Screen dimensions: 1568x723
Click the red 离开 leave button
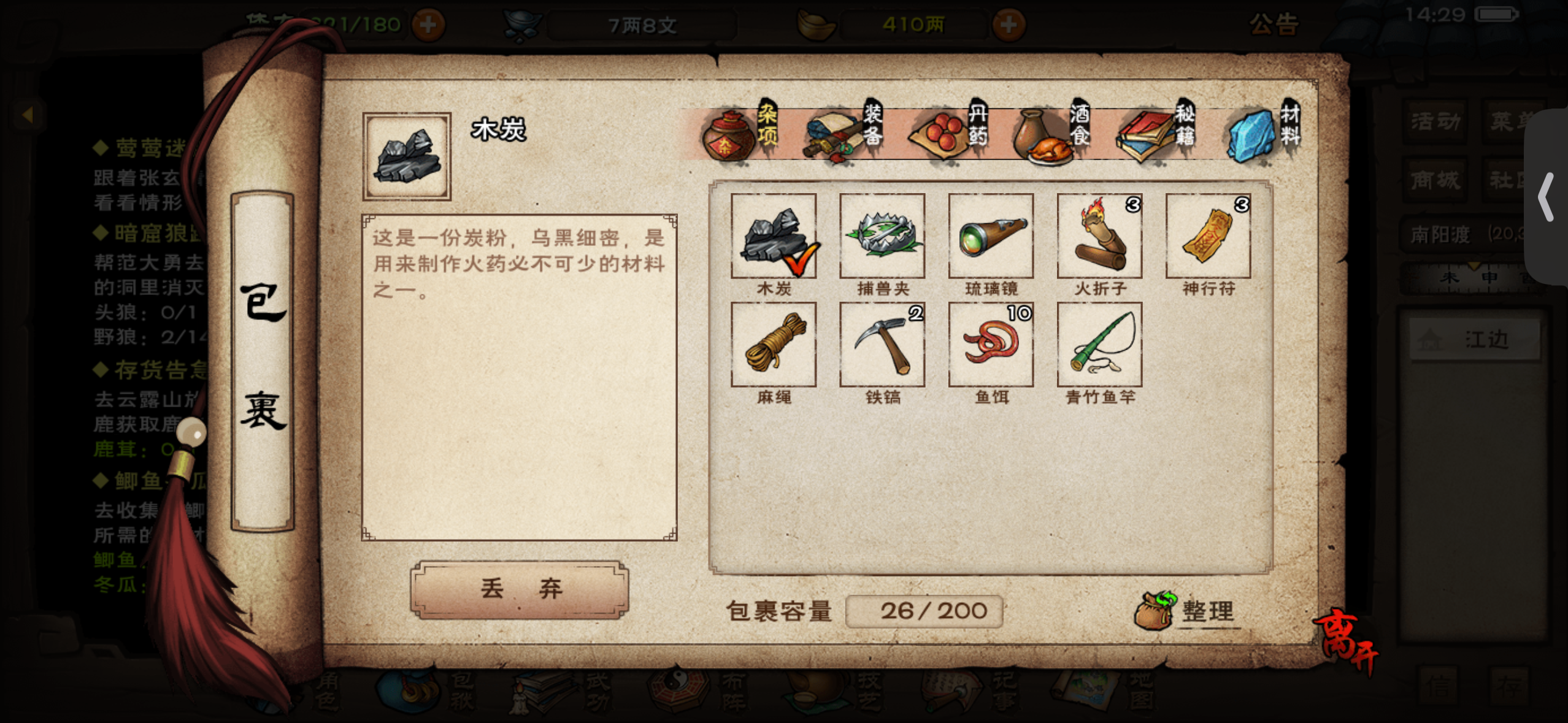pos(1347,641)
